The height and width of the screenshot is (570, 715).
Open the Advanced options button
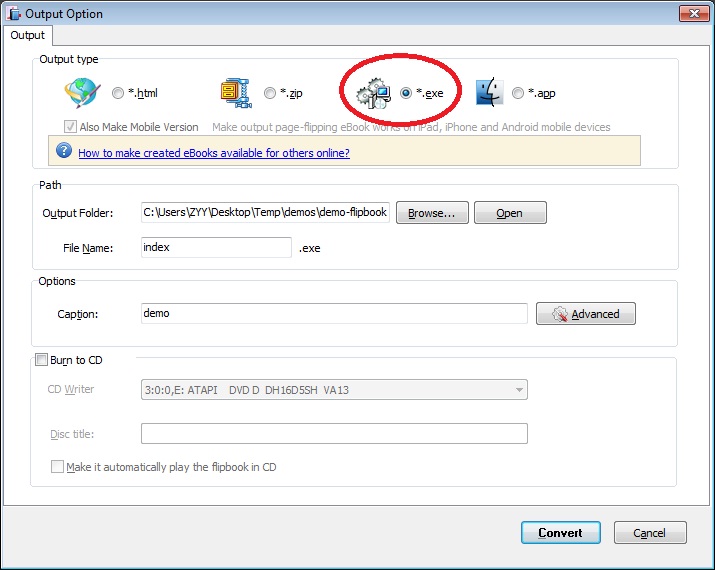[585, 314]
